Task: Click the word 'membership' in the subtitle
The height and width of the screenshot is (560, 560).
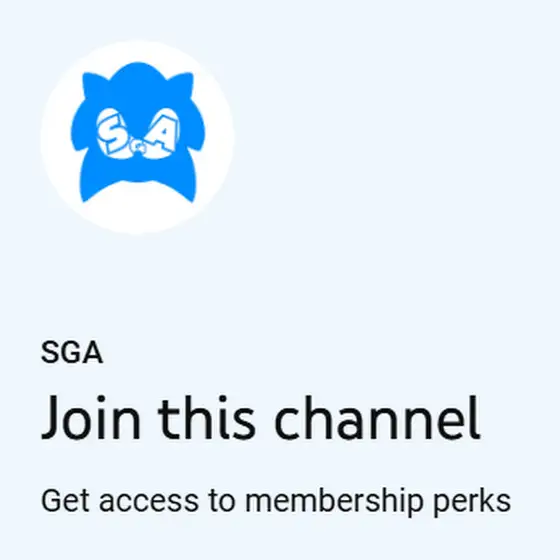Action: point(334,502)
